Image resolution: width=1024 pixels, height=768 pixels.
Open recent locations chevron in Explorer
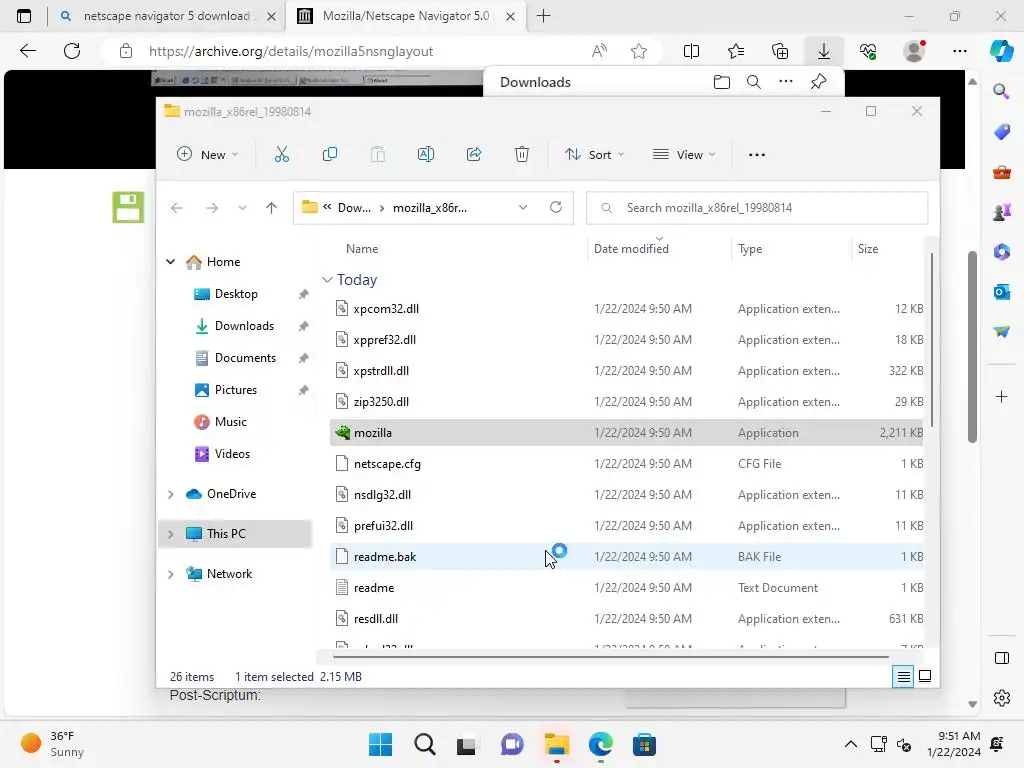pyautogui.click(x=242, y=208)
